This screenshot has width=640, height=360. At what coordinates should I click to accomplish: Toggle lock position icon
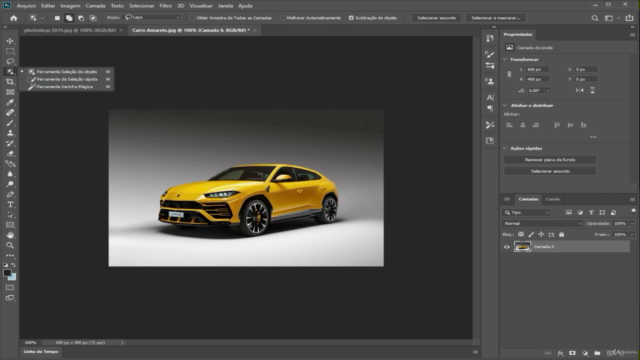coord(541,234)
